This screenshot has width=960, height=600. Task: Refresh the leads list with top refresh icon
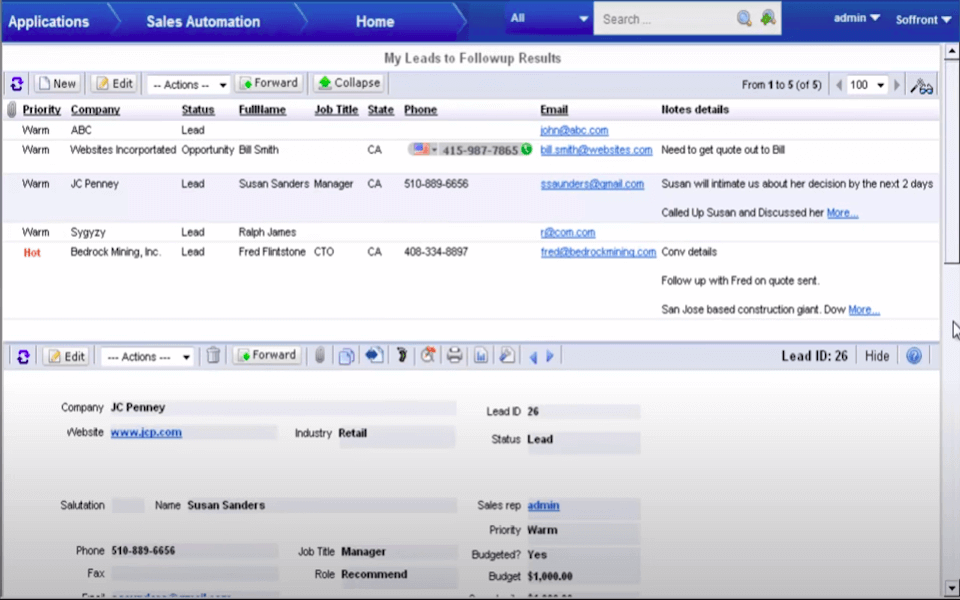pyautogui.click(x=17, y=84)
